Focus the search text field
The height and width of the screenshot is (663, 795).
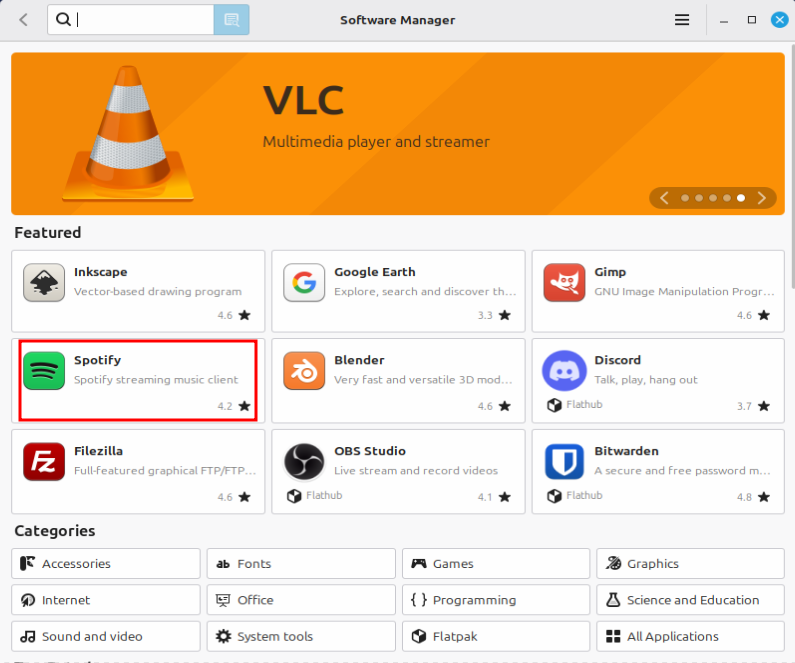pos(131,20)
